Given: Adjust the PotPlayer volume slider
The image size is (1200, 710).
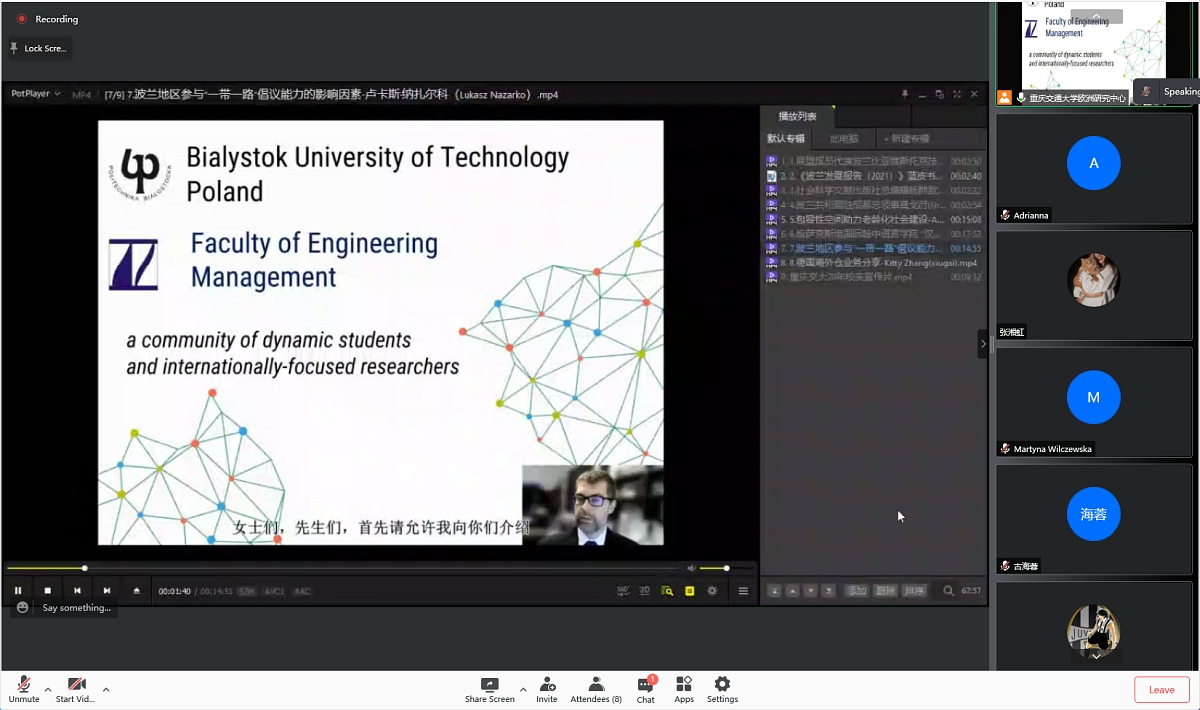Looking at the screenshot, I should point(725,568).
